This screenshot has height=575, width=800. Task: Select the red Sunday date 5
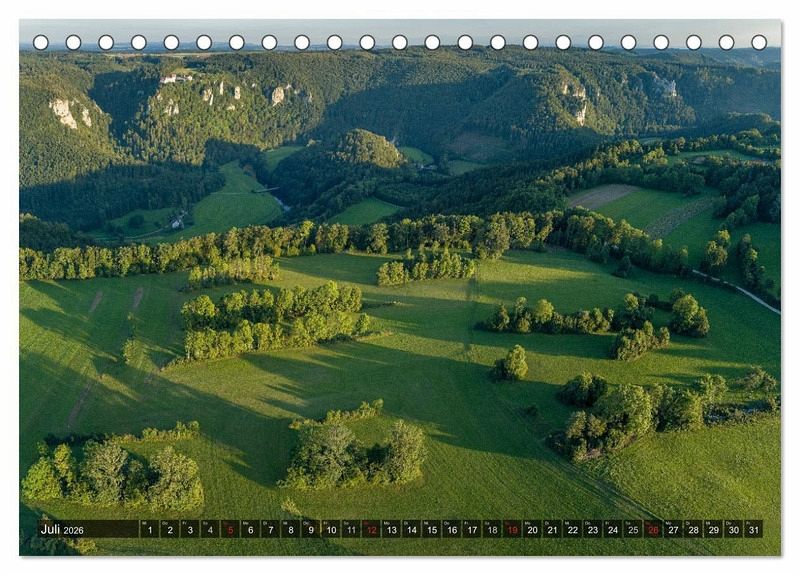click(x=230, y=529)
